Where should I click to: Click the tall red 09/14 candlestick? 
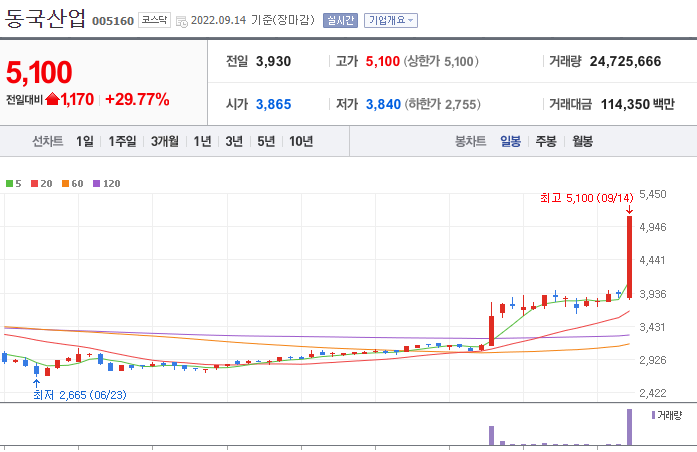(629, 257)
